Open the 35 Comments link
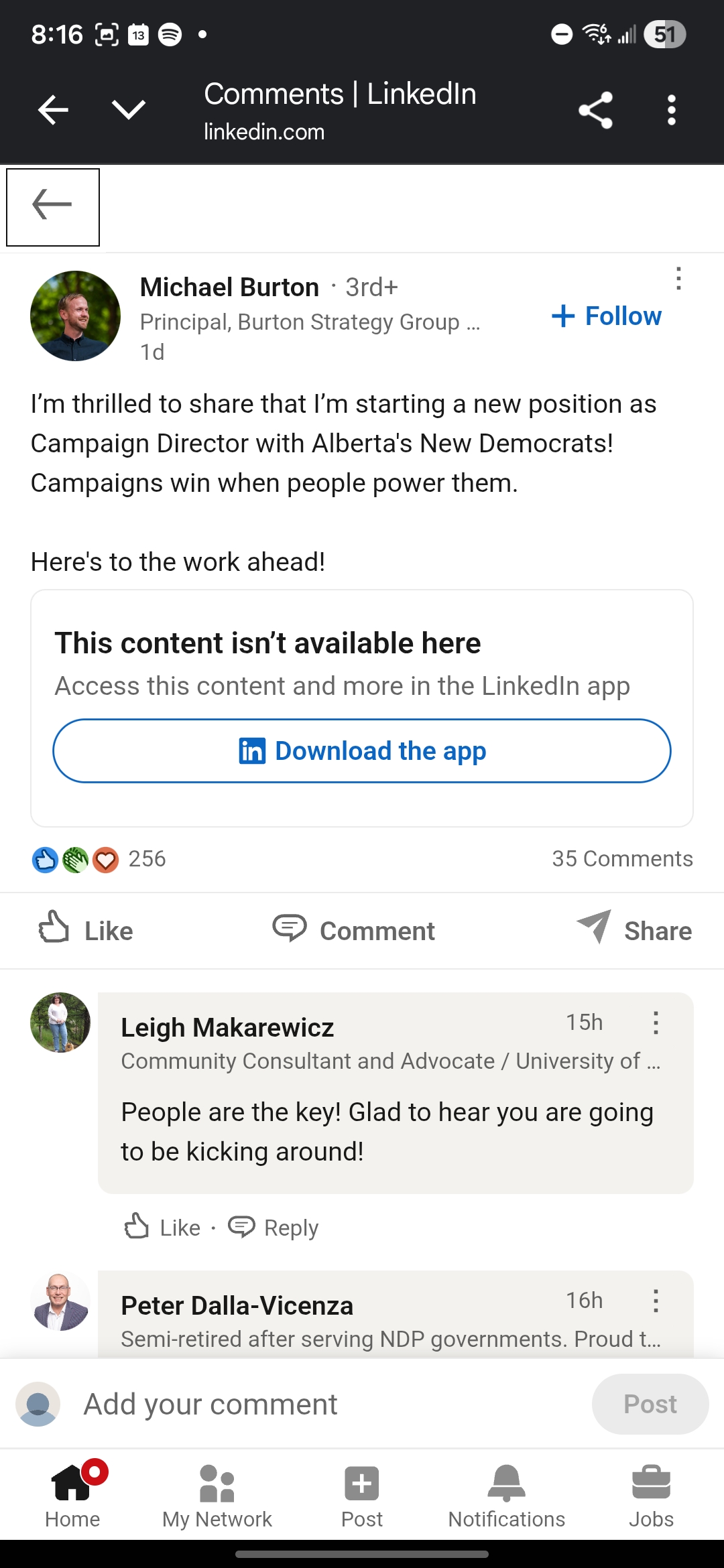 tap(622, 859)
